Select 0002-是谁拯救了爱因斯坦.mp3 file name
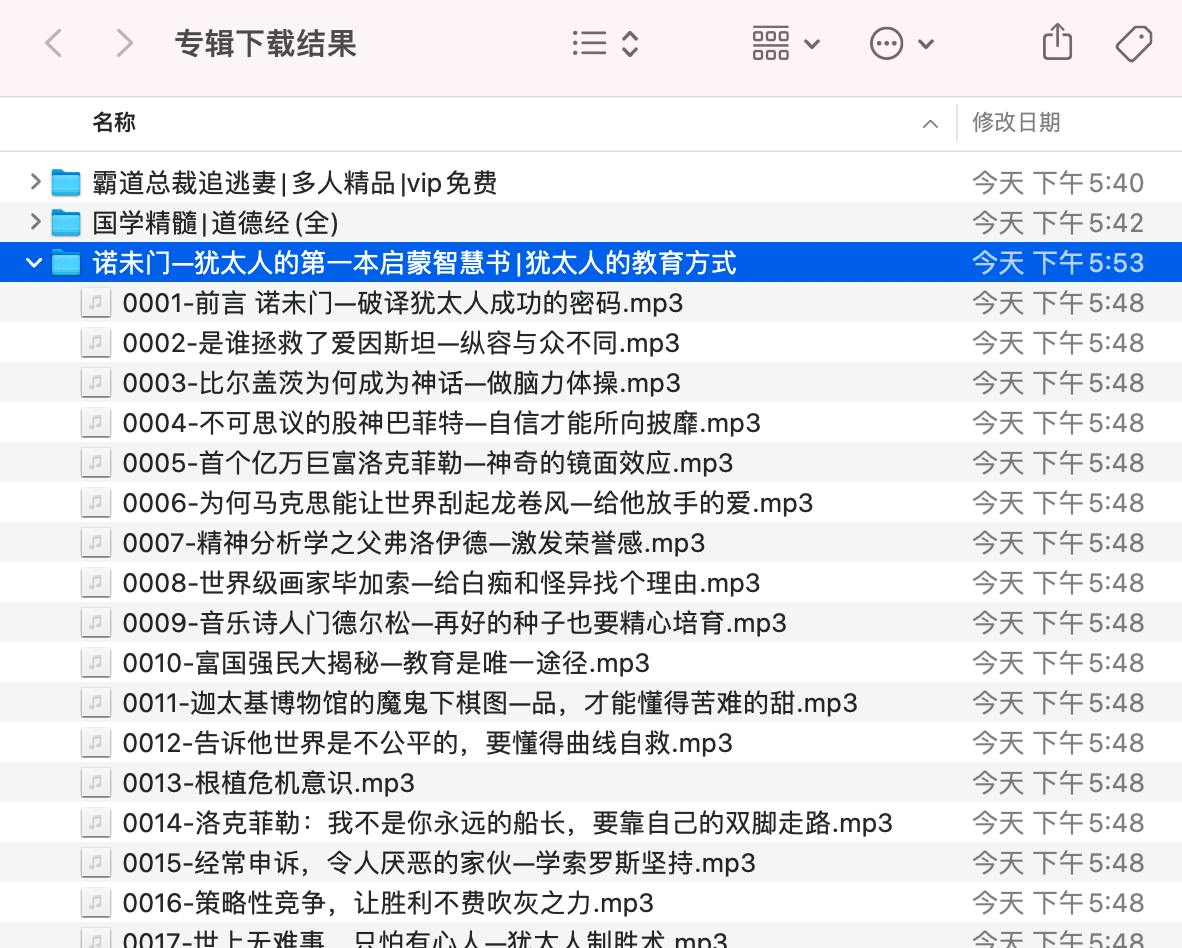The height and width of the screenshot is (948, 1182). [x=401, y=343]
